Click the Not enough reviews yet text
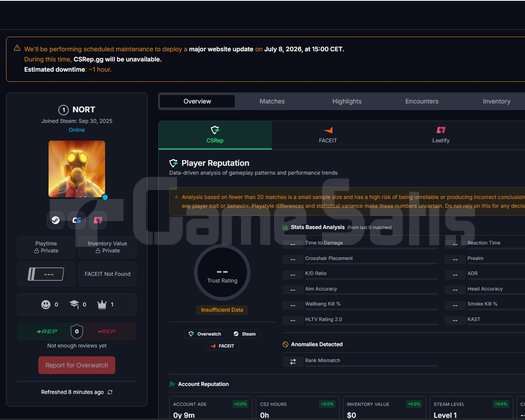Image resolution: width=525 pixels, height=420 pixels. [77, 346]
